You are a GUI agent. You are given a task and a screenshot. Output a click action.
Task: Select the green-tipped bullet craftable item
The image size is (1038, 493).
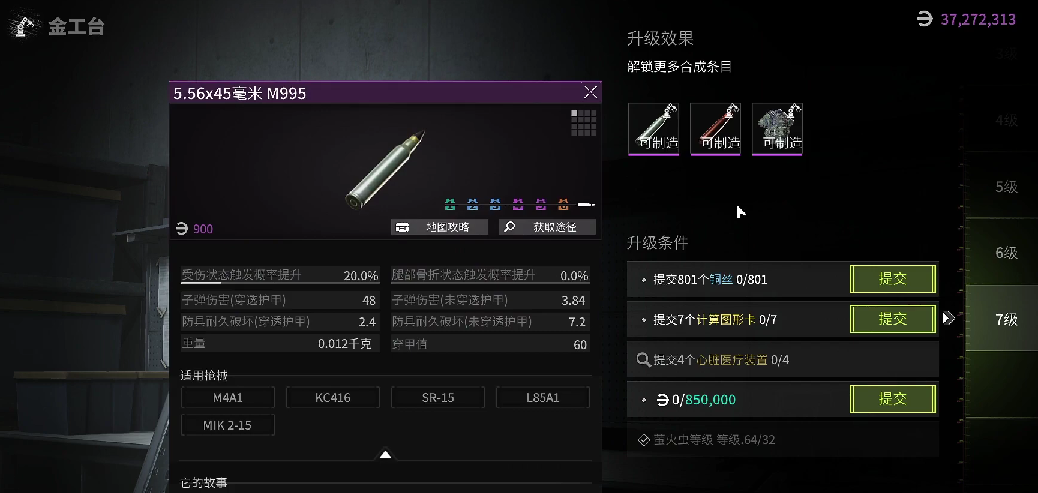click(653, 129)
